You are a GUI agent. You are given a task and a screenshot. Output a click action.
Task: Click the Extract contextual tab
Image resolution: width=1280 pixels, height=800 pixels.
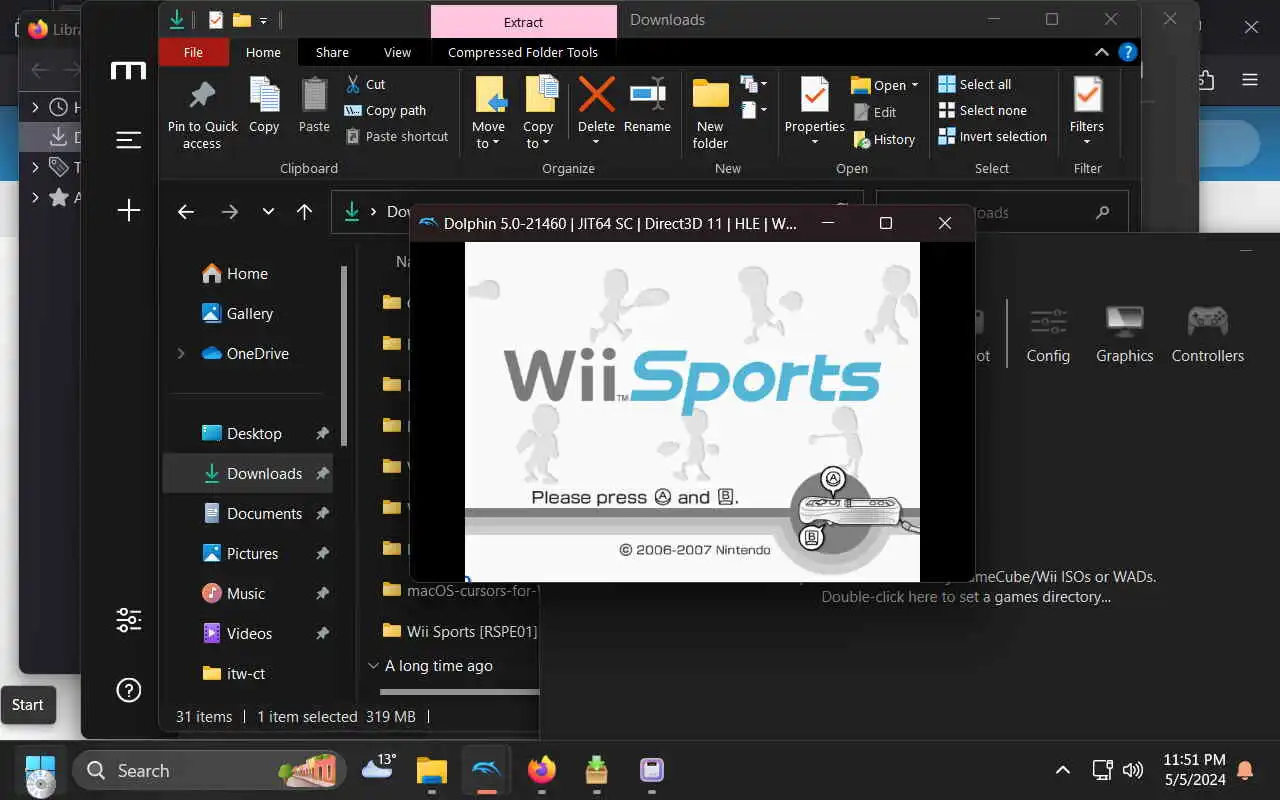click(x=523, y=21)
